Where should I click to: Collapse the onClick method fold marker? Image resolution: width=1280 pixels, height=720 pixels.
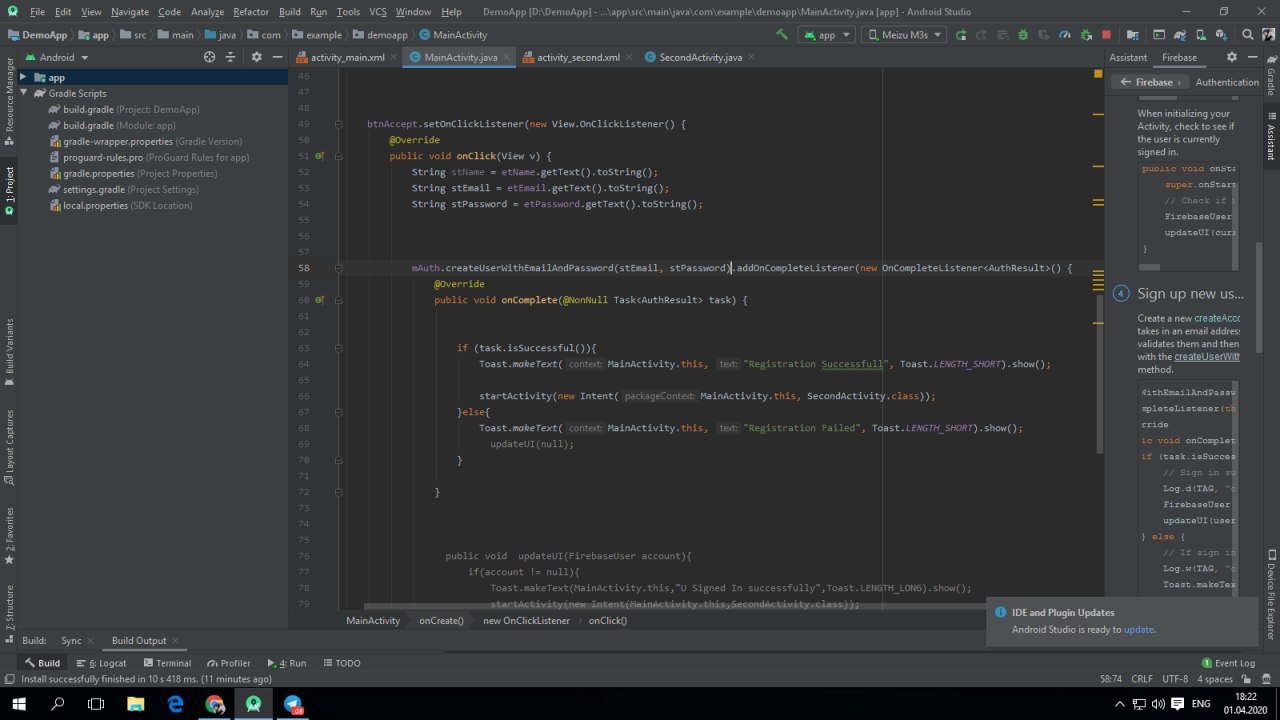click(x=338, y=156)
